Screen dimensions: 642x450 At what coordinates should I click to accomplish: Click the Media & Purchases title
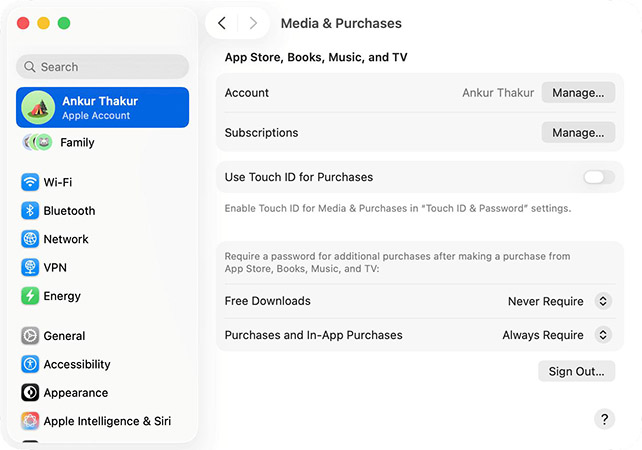(x=341, y=23)
